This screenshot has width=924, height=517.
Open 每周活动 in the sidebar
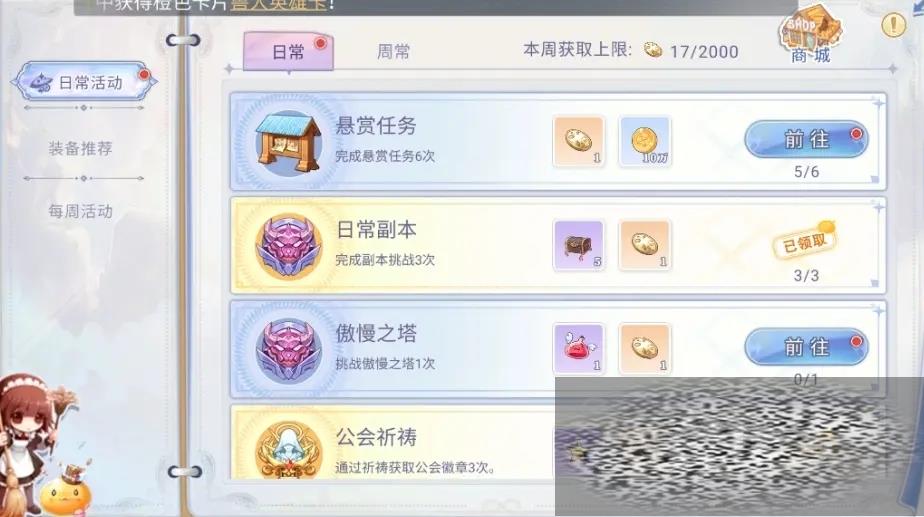tap(81, 211)
